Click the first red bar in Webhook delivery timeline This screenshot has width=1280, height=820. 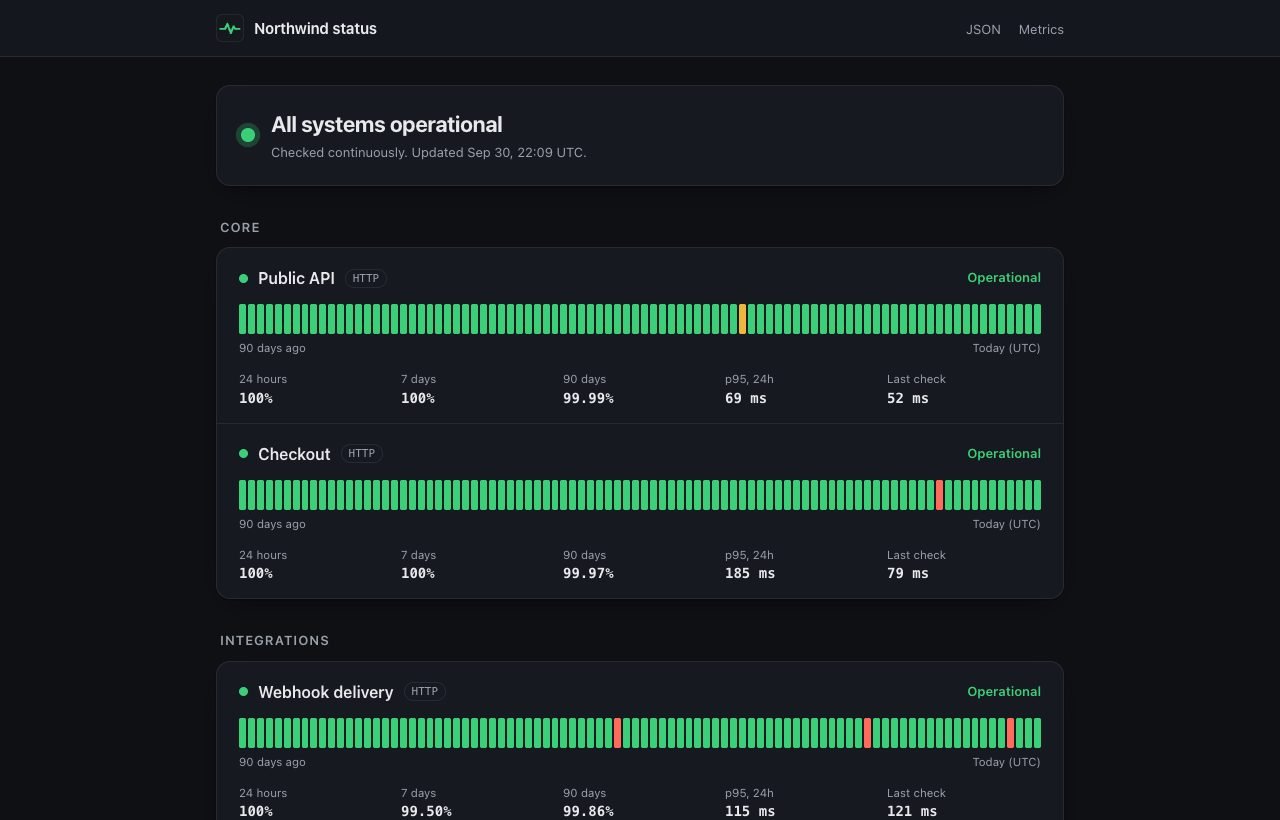pos(617,733)
